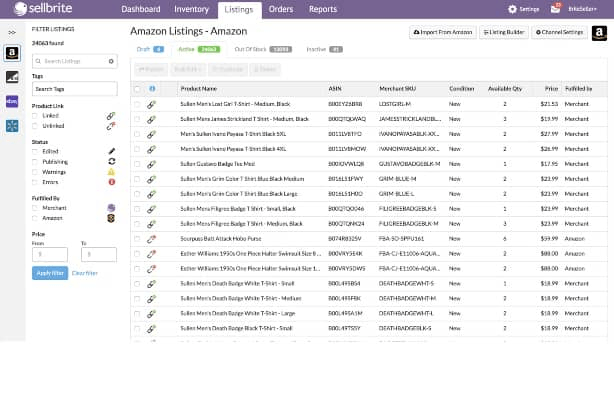Click the Search Listings field
614x400 pixels.
[x=74, y=61]
